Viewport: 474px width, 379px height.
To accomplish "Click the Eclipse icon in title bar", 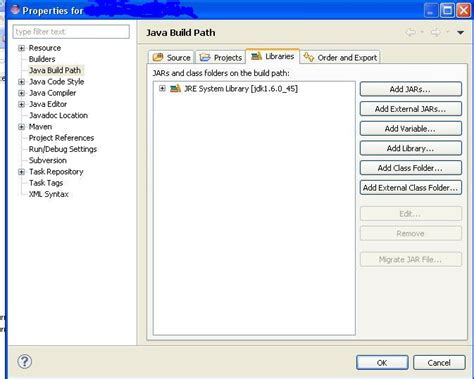I will click(15, 10).
